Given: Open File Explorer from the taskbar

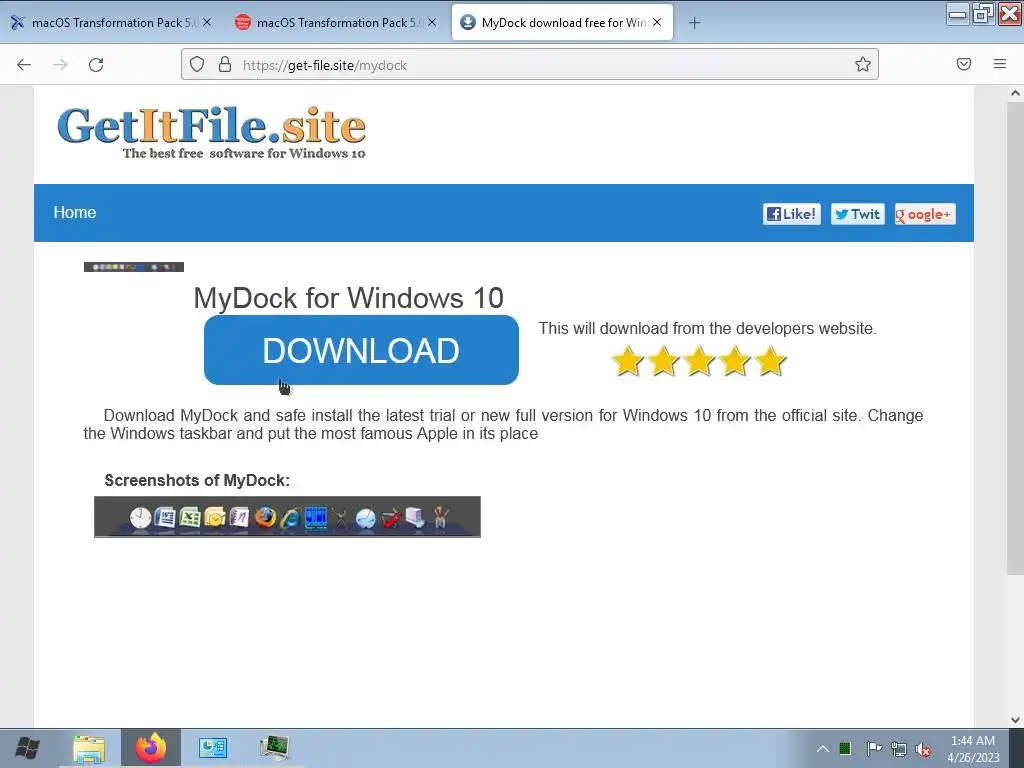Looking at the screenshot, I should 89,748.
